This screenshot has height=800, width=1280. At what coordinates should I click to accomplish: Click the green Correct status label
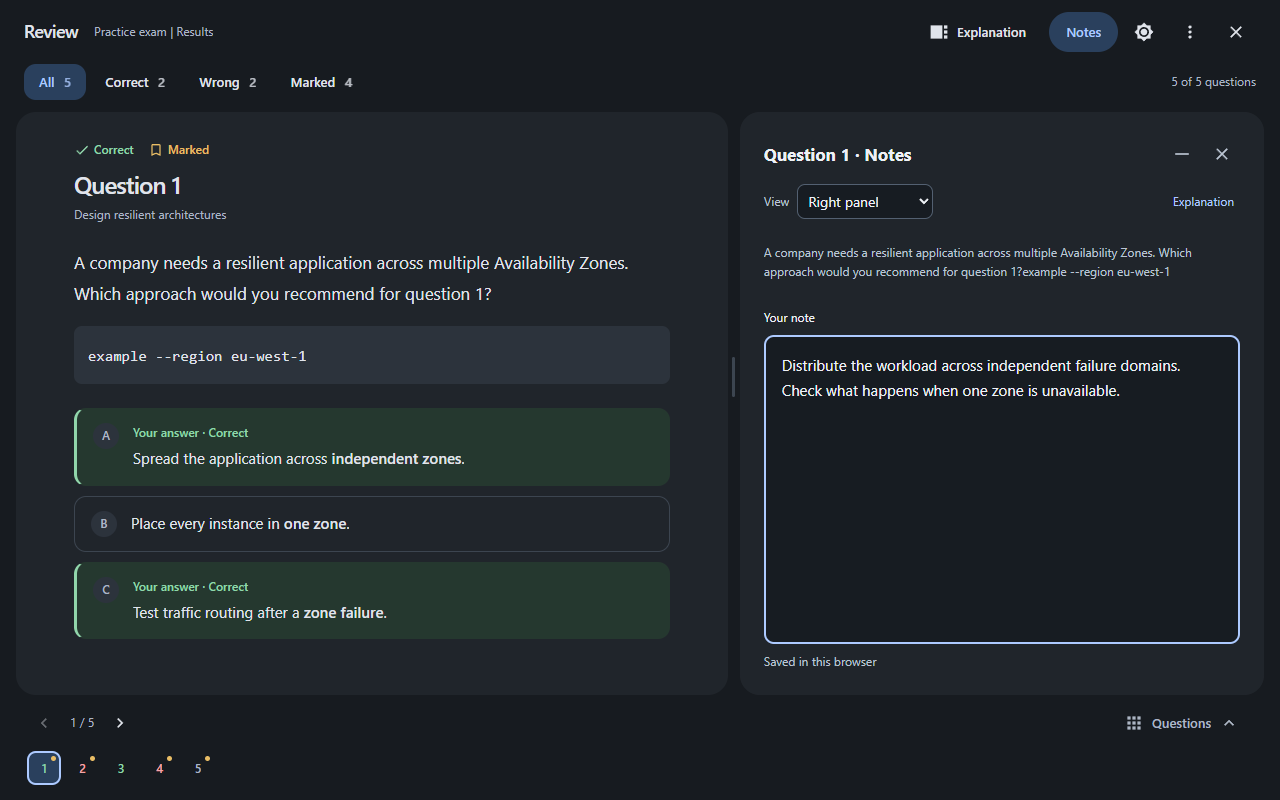point(104,150)
